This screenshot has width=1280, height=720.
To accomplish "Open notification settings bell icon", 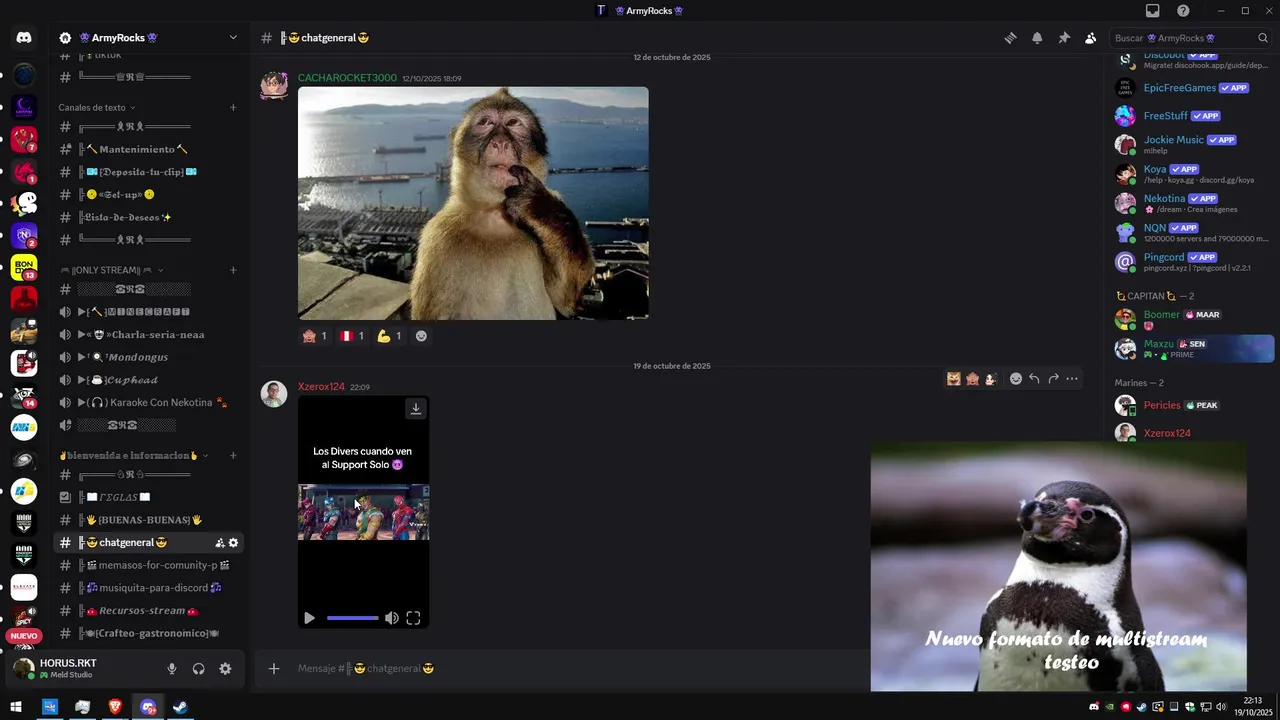I will 1037,38.
